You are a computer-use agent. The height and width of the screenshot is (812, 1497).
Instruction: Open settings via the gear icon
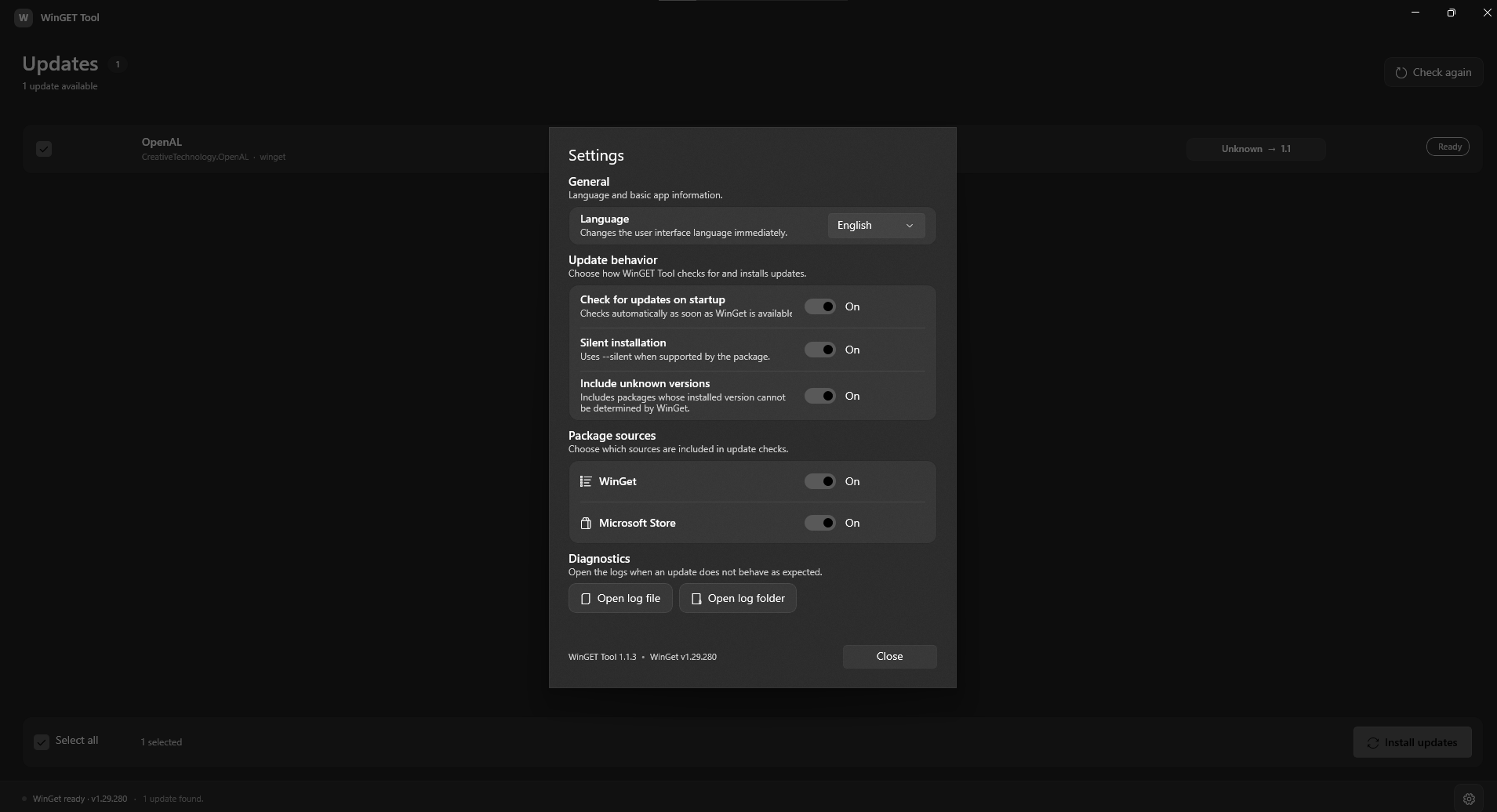coord(1469,799)
